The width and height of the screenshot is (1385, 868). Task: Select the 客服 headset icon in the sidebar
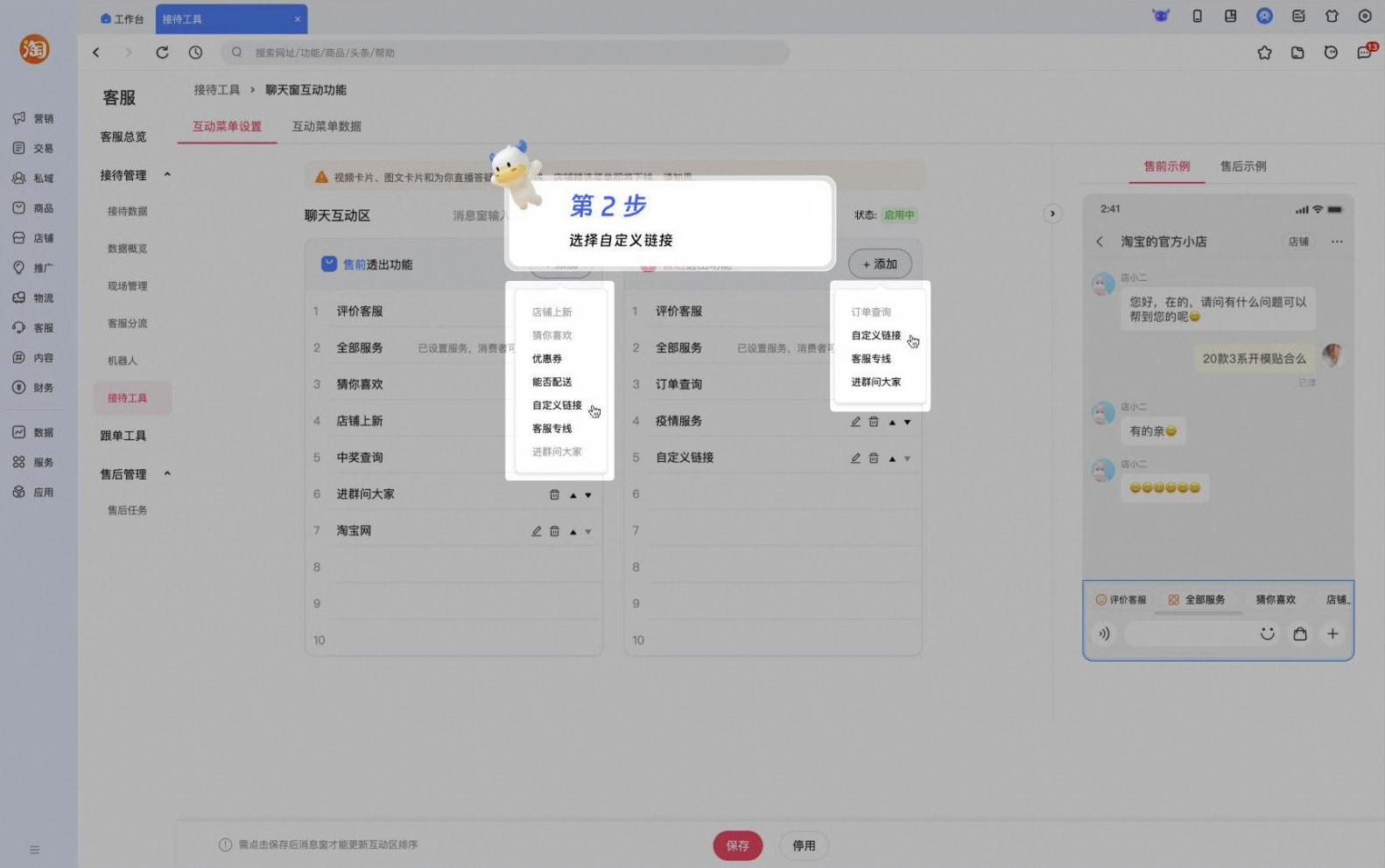pyautogui.click(x=18, y=327)
